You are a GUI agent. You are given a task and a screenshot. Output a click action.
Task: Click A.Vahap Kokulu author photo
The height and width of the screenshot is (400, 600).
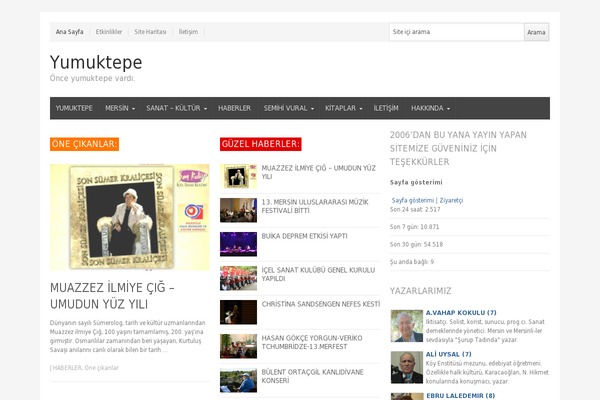coord(407,326)
